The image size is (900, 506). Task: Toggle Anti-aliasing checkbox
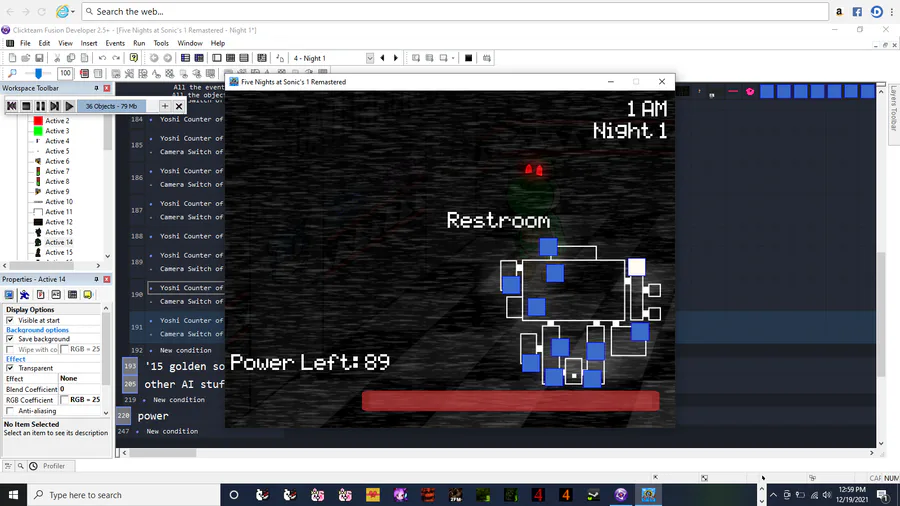(x=10, y=411)
